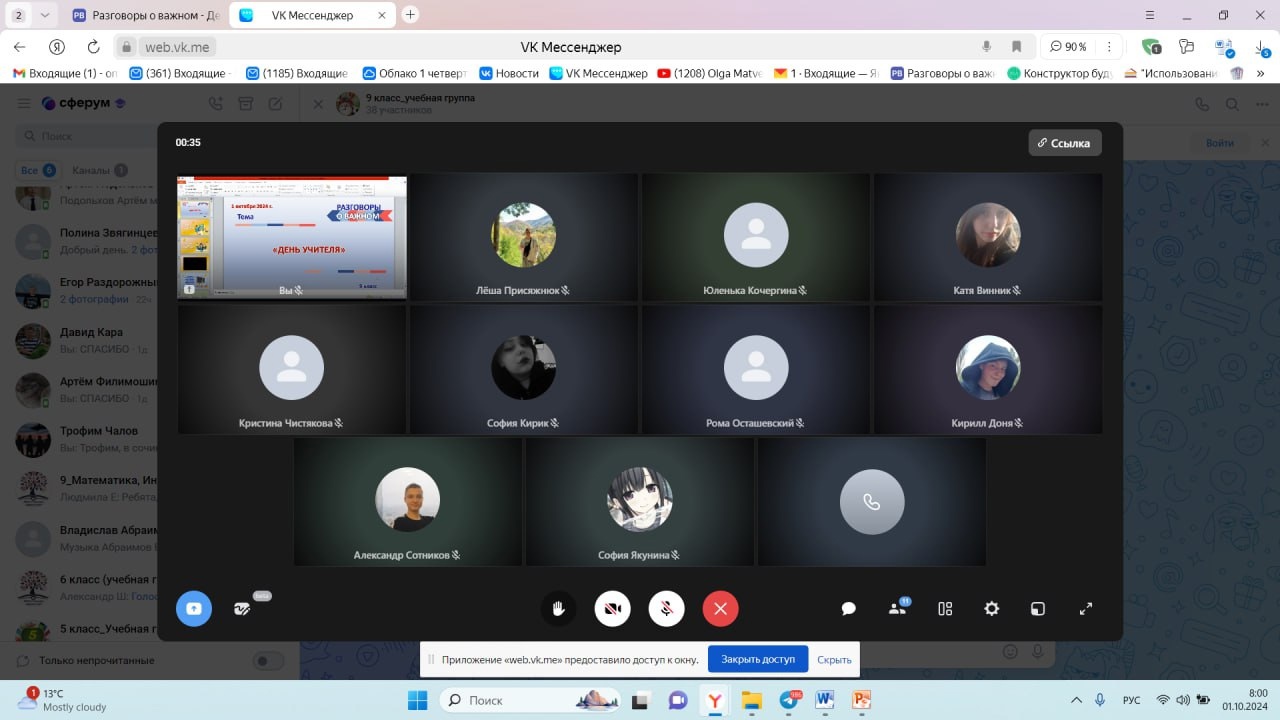
Task: Open Telegram from the taskbar
Action: 788,700
